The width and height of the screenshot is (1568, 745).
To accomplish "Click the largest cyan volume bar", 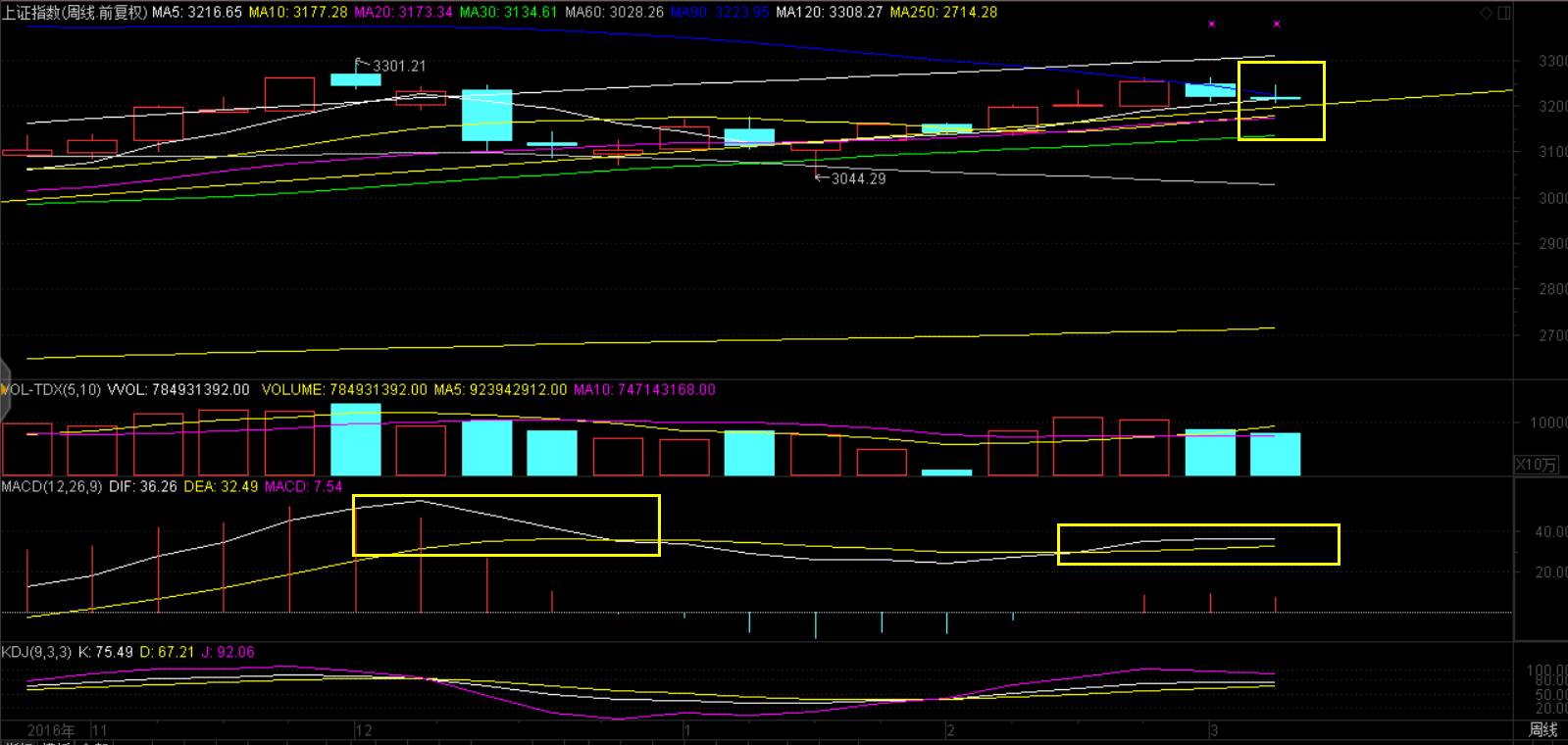I will (x=356, y=439).
